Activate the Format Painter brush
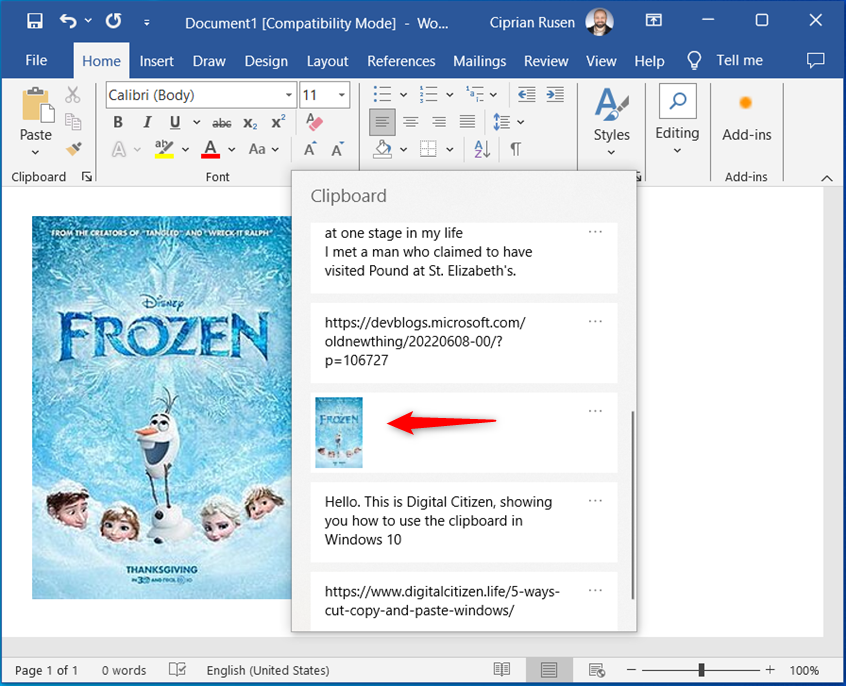846x686 pixels. pos(73,148)
